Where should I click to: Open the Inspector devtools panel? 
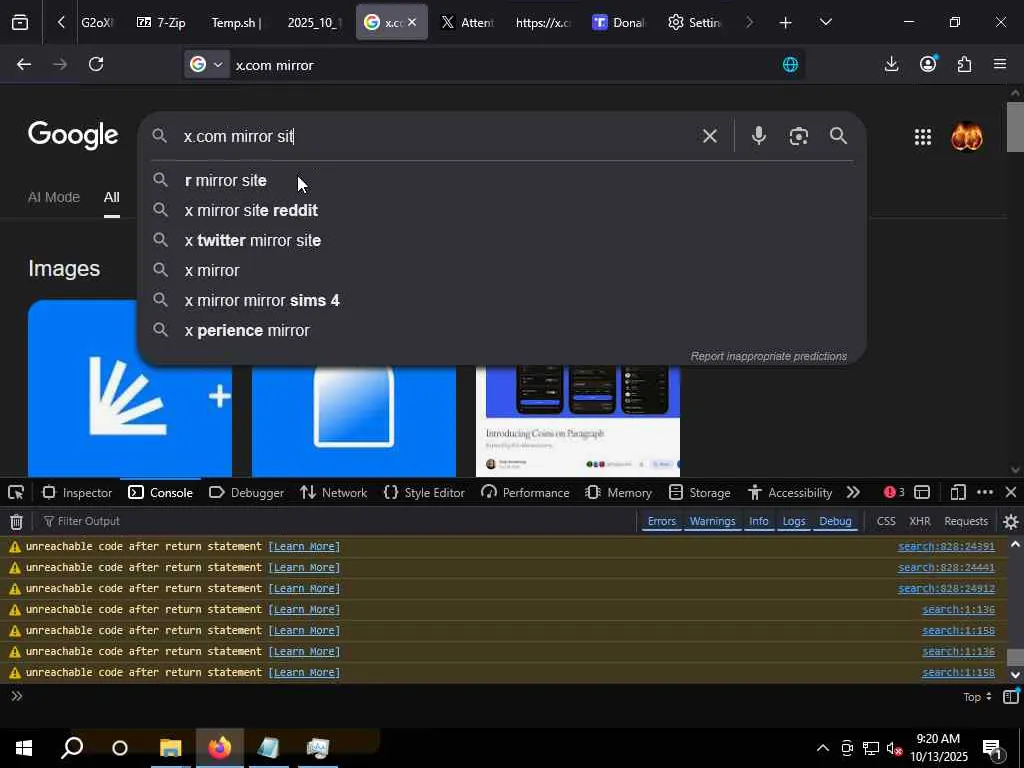pyautogui.click(x=77, y=492)
